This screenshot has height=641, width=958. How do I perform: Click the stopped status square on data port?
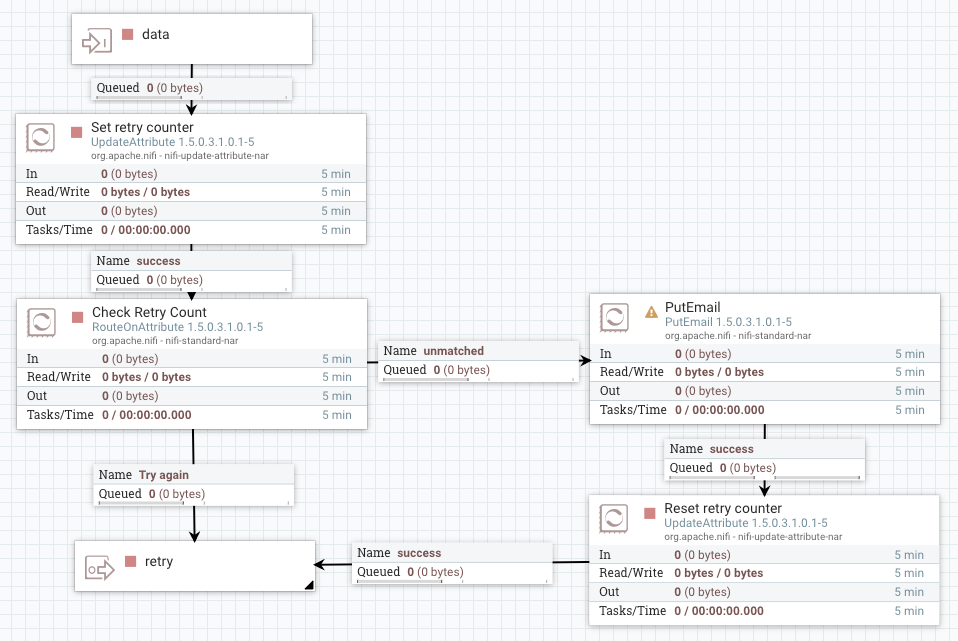tap(128, 34)
